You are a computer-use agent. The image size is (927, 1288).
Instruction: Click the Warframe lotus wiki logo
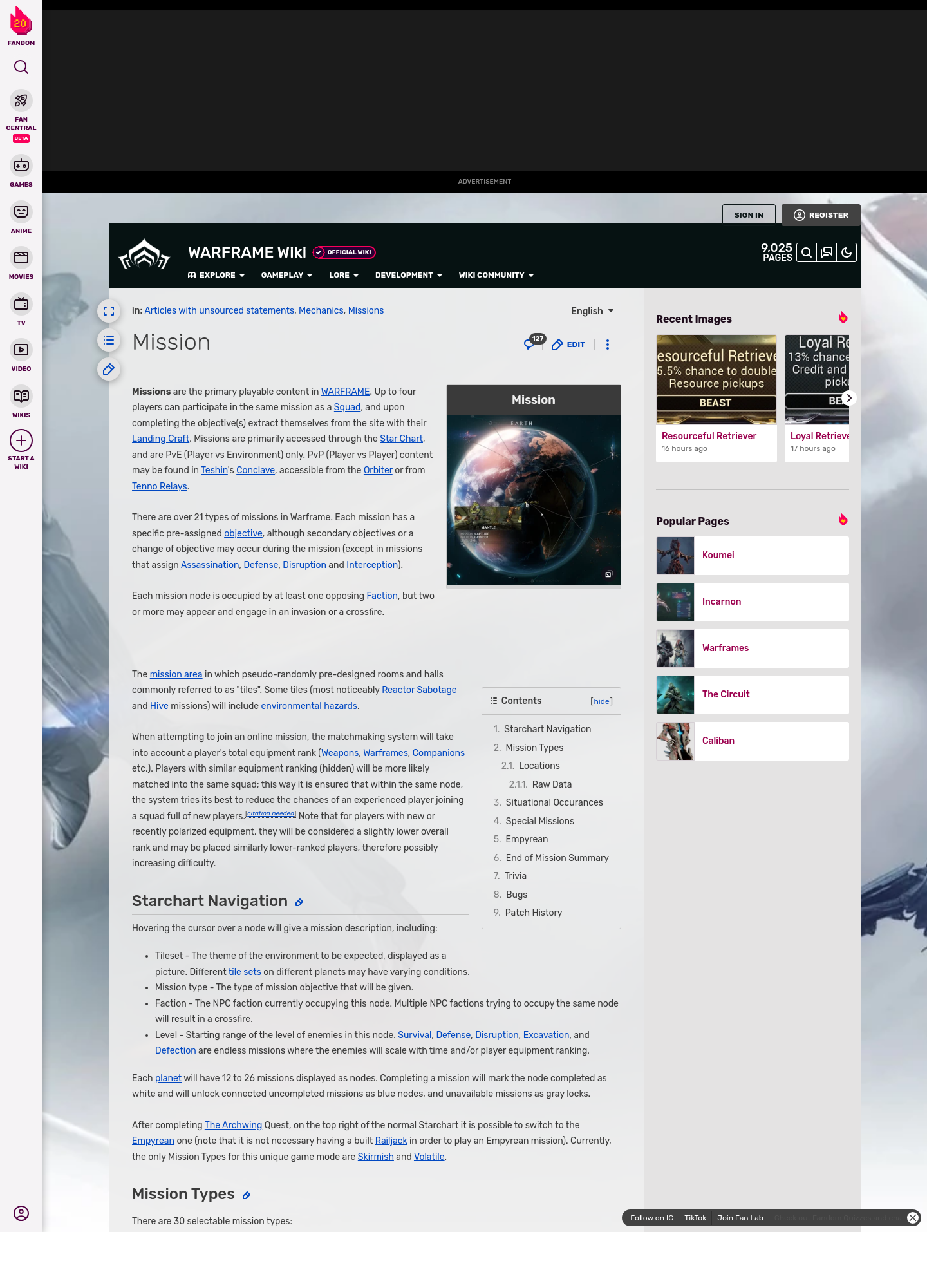click(x=144, y=255)
